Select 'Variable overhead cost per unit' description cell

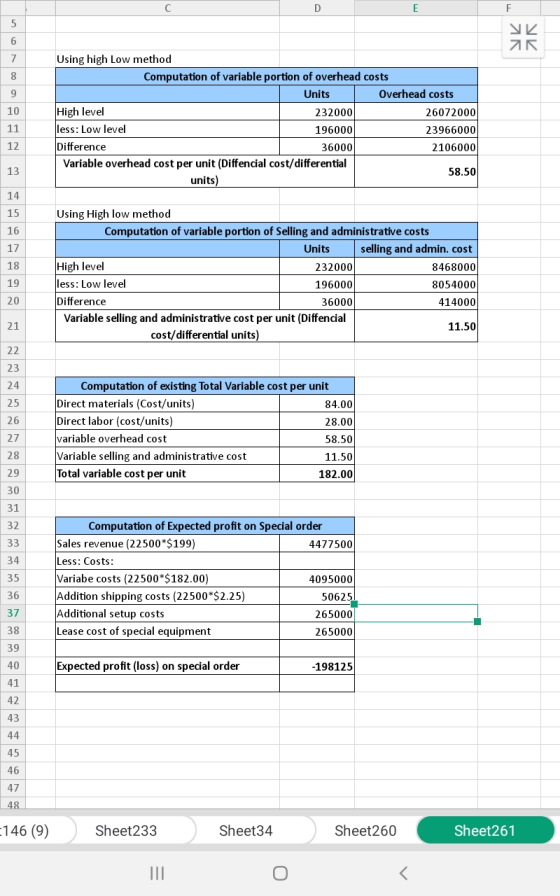pyautogui.click(x=205, y=171)
